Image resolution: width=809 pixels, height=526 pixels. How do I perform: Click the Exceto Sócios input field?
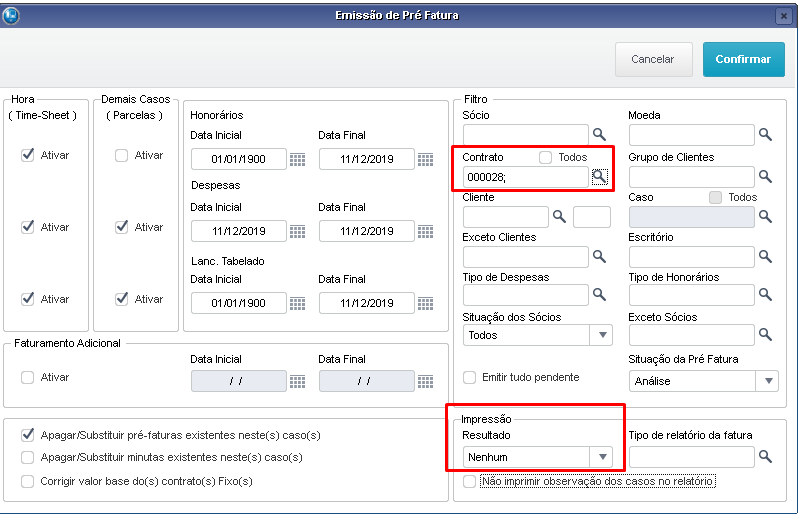[692, 335]
